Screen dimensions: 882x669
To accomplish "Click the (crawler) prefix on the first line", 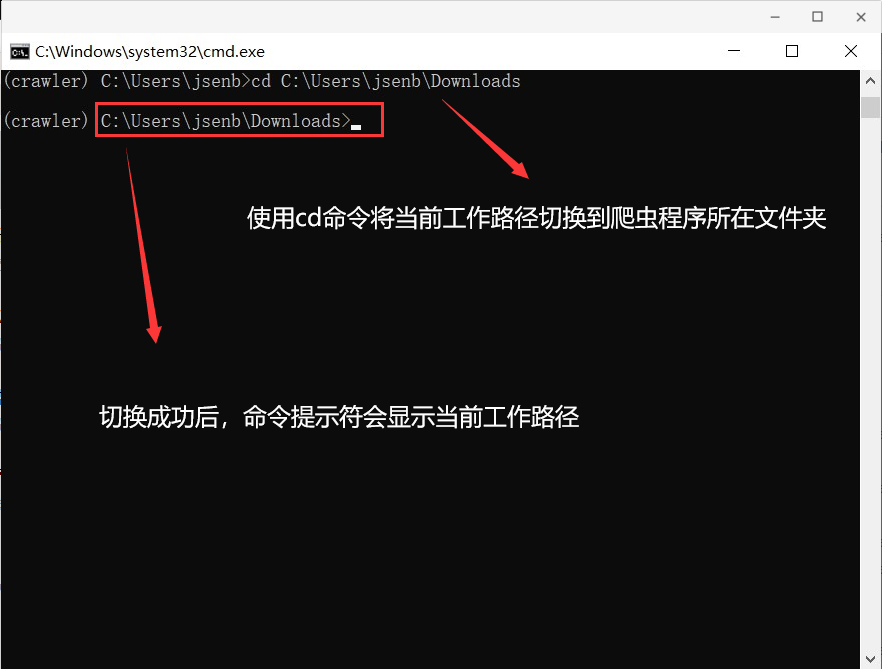I will [x=46, y=81].
